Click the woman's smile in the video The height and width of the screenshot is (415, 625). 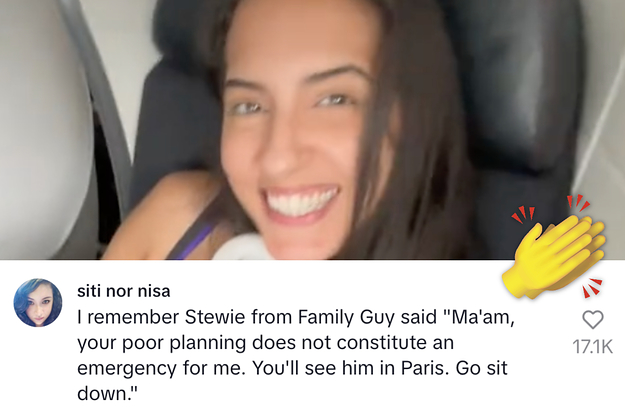301,203
